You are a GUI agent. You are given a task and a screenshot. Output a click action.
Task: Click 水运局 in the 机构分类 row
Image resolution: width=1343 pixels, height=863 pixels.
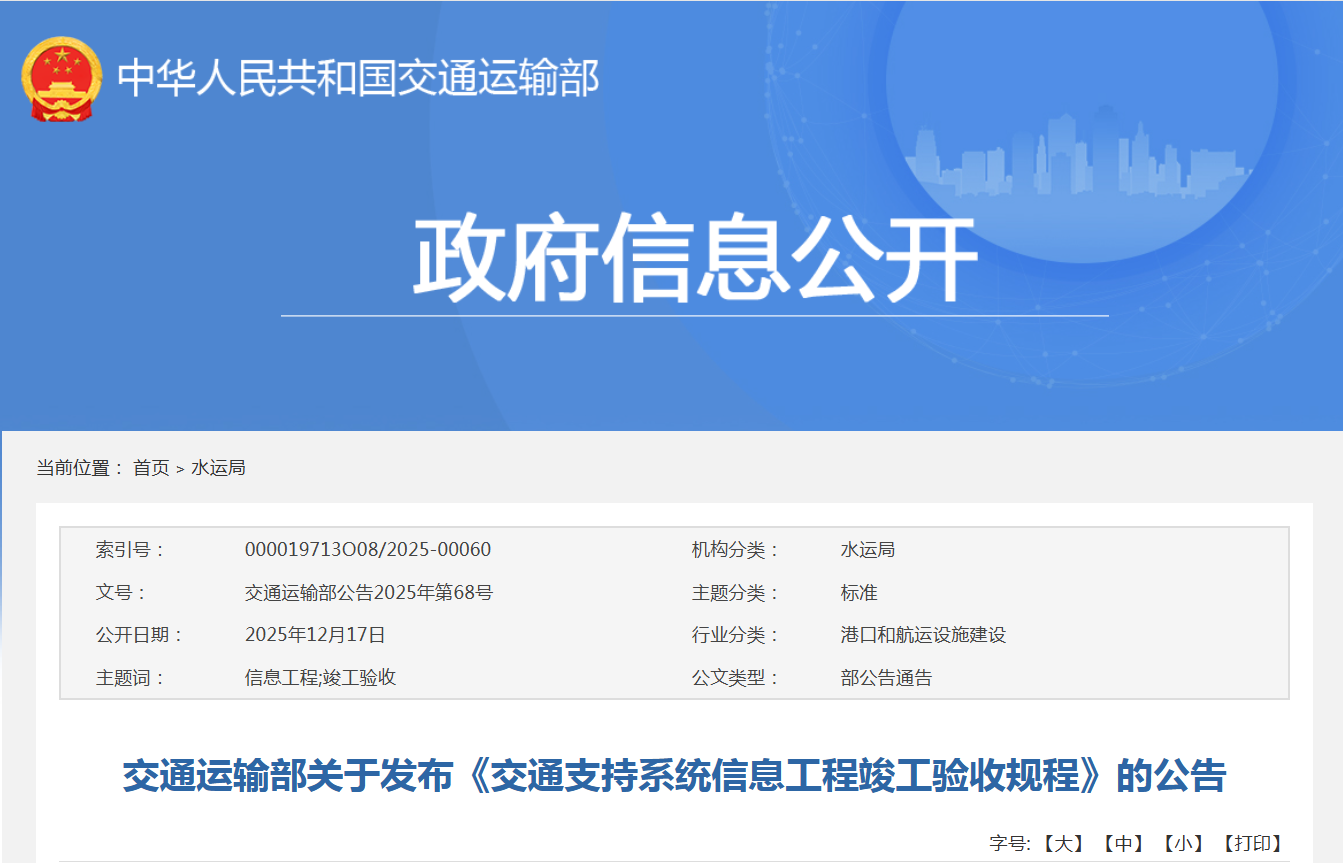point(867,550)
